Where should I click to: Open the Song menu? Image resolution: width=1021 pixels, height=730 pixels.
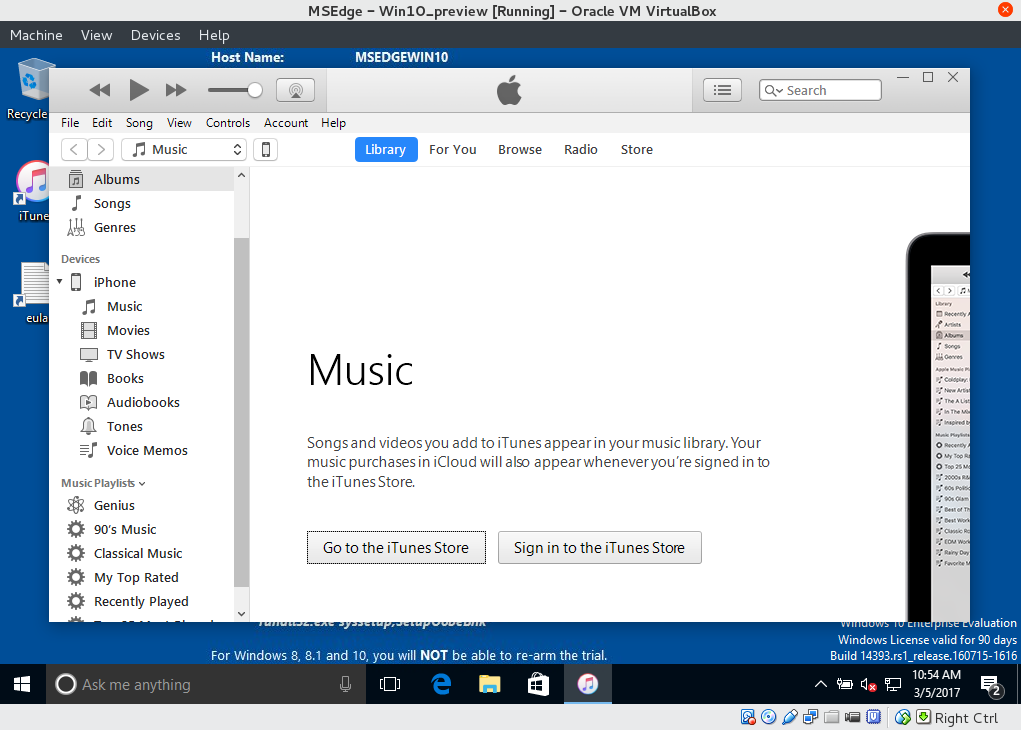pos(139,123)
